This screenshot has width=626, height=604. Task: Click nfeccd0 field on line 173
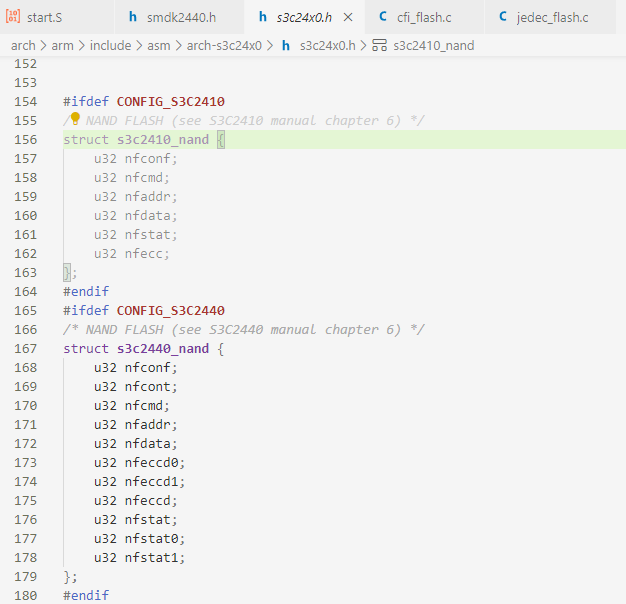pyautogui.click(x=151, y=462)
